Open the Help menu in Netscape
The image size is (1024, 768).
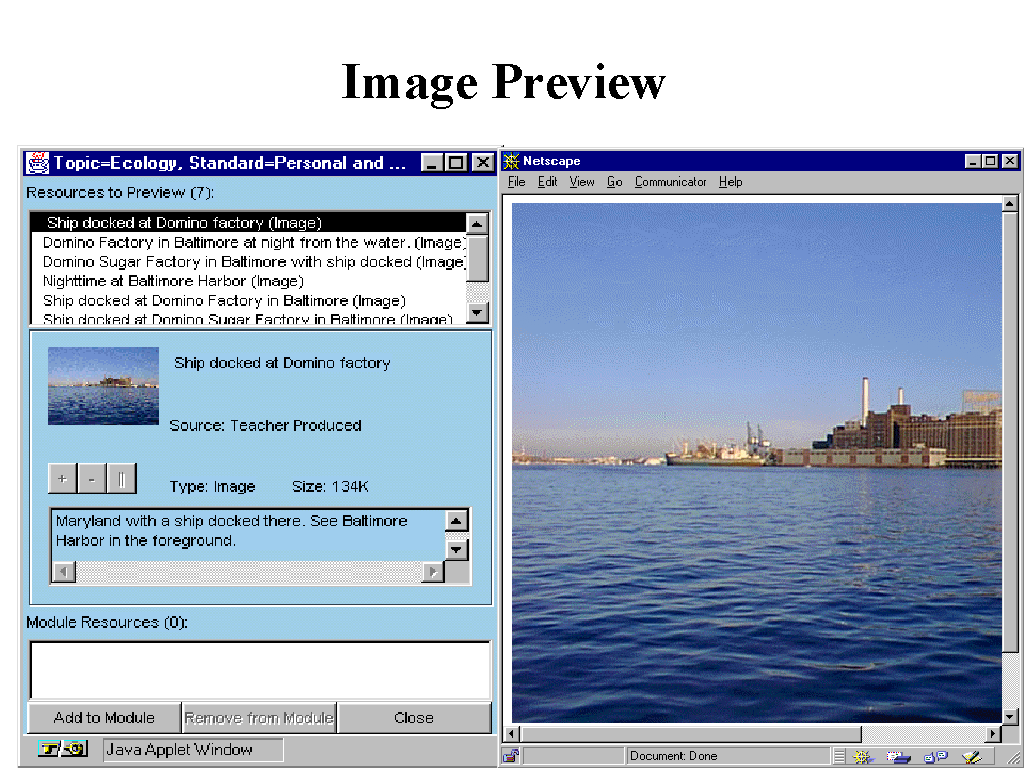[x=731, y=182]
